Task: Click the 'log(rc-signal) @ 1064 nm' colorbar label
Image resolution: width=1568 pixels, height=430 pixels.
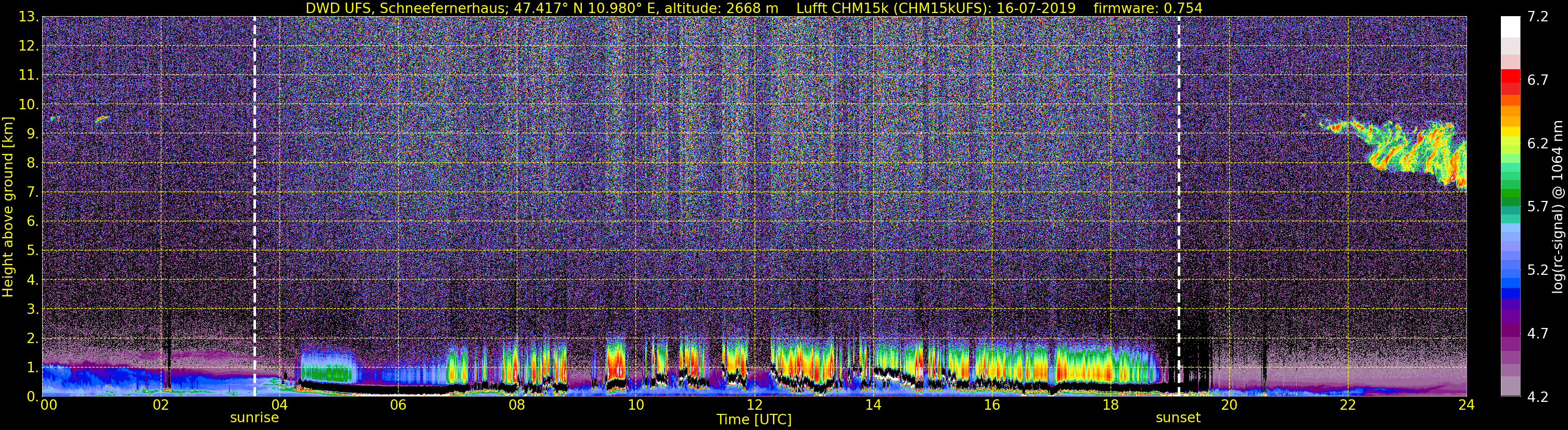Action: tap(1558, 207)
